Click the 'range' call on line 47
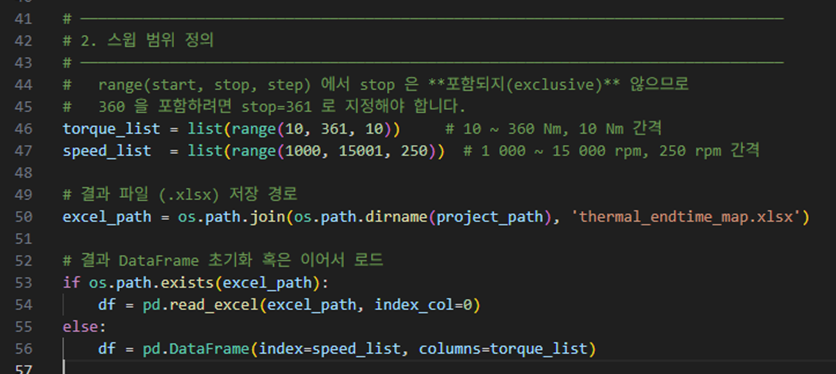The width and height of the screenshot is (836, 374). 254,151
